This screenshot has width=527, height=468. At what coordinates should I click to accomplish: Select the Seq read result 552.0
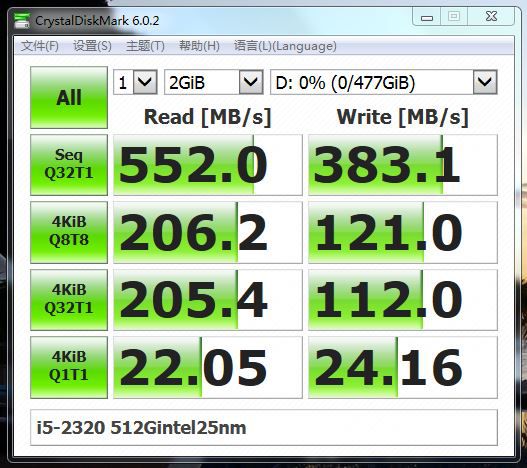tap(208, 165)
